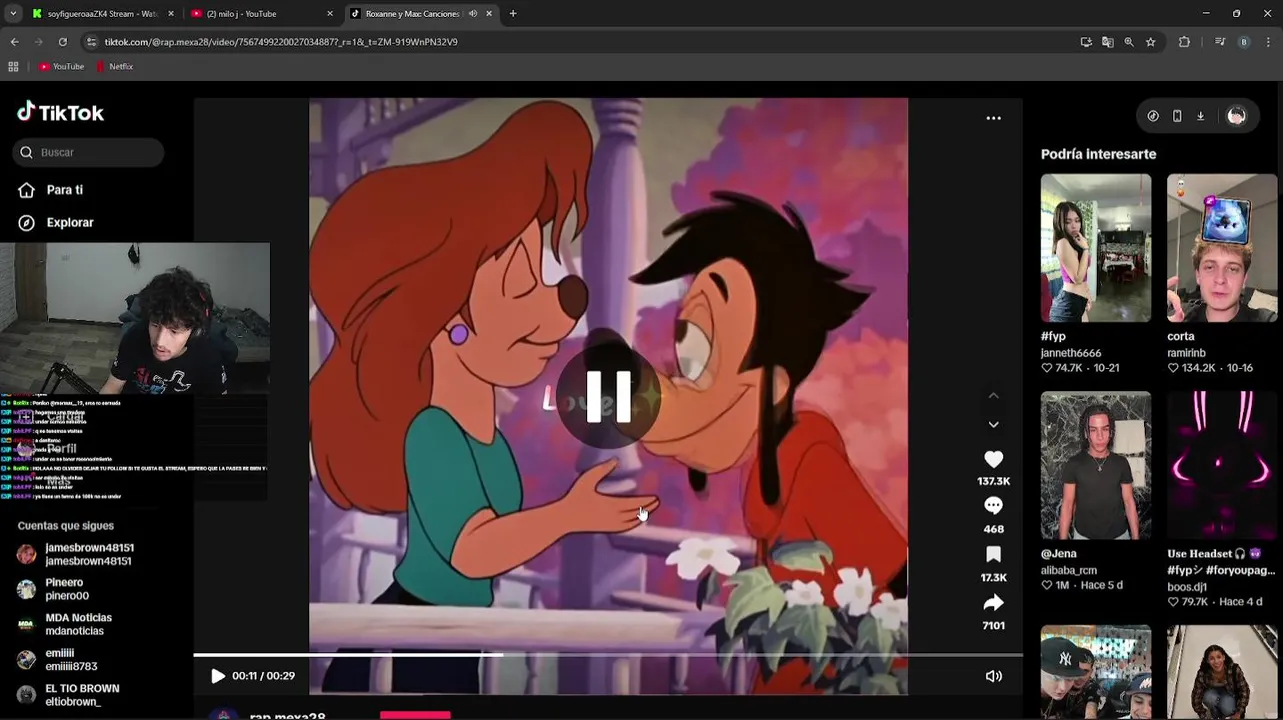Click the TikTok logo
This screenshot has height=720, width=1283.
pos(60,112)
